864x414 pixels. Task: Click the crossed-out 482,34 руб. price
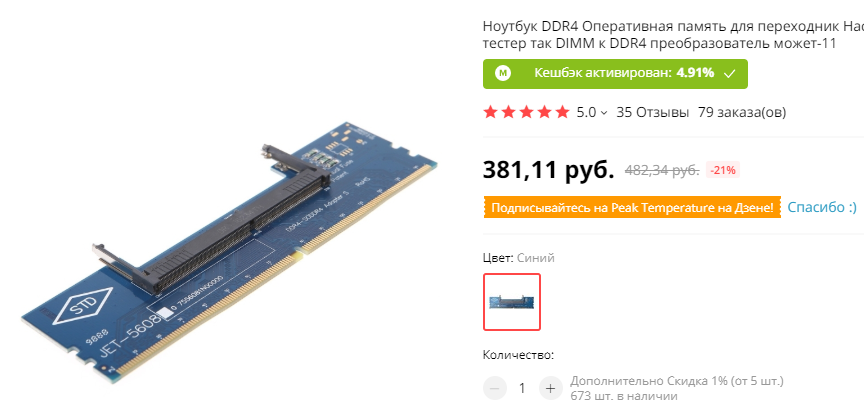(x=662, y=170)
